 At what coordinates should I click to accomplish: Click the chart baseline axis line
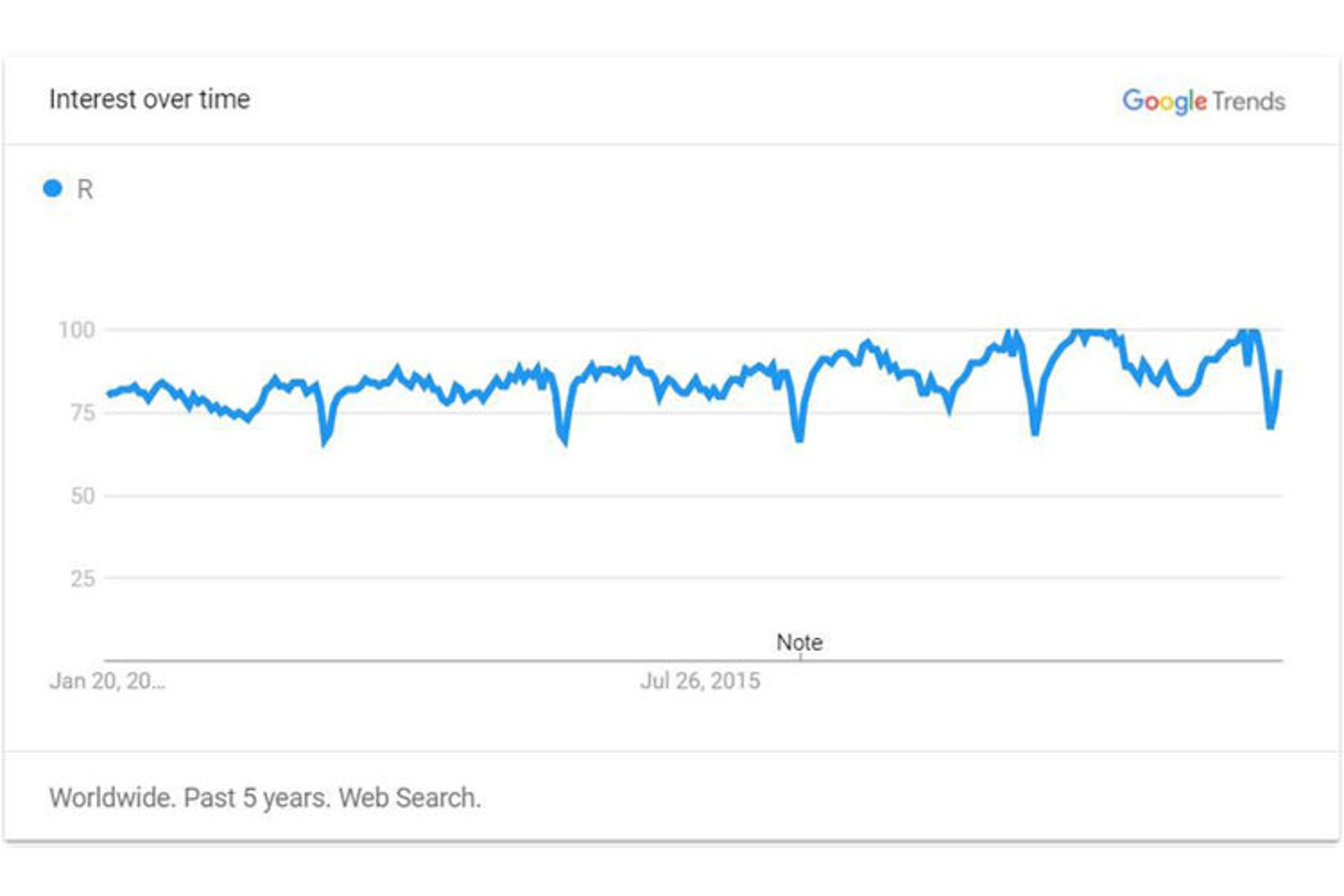tap(693, 660)
